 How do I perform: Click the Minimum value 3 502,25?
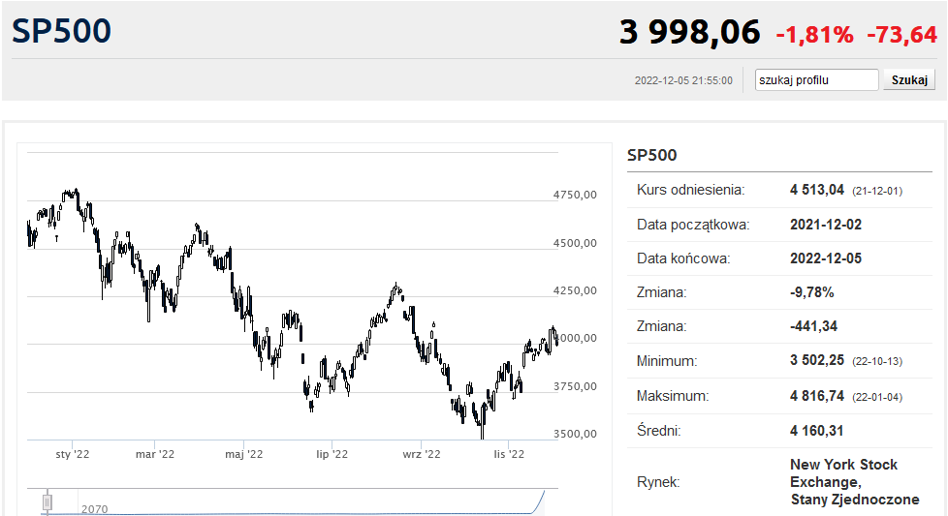tap(818, 361)
